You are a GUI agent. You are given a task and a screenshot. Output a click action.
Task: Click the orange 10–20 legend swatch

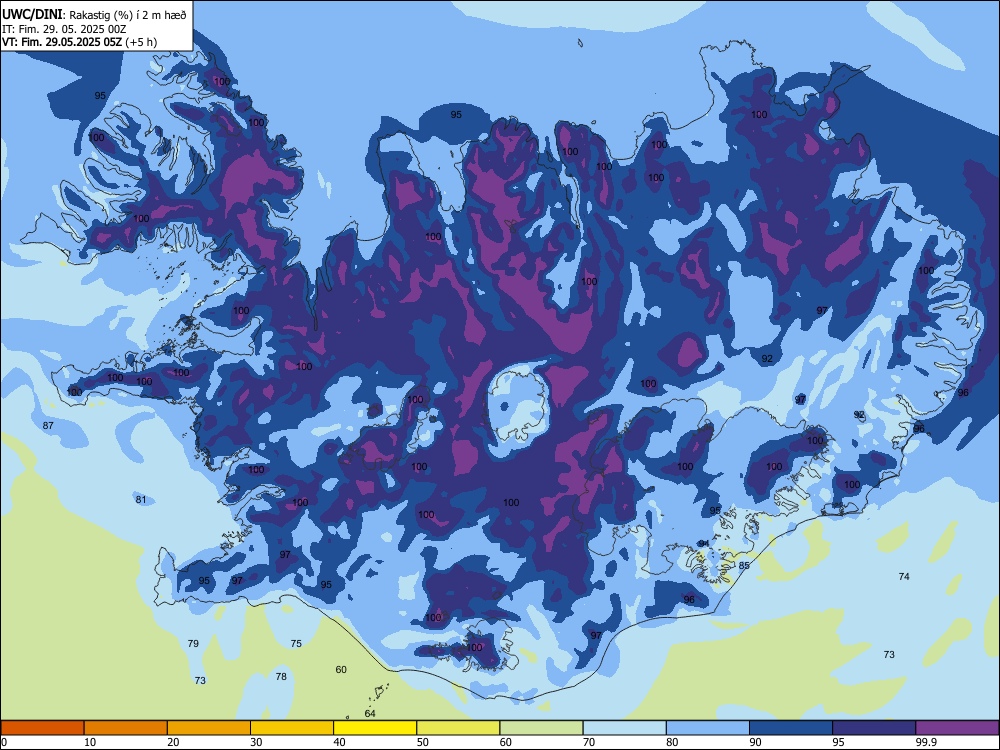tap(126, 728)
